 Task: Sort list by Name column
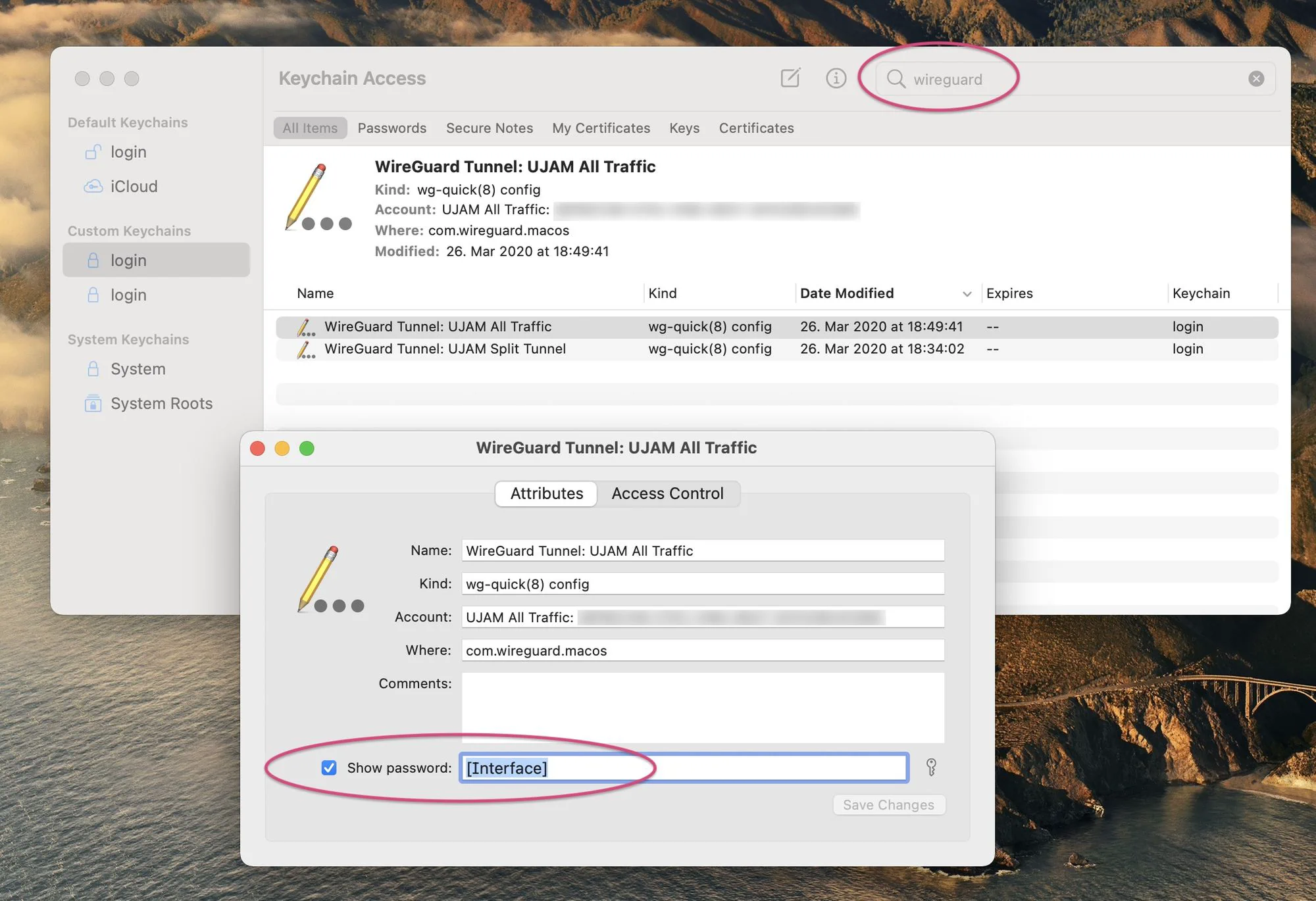[315, 294]
